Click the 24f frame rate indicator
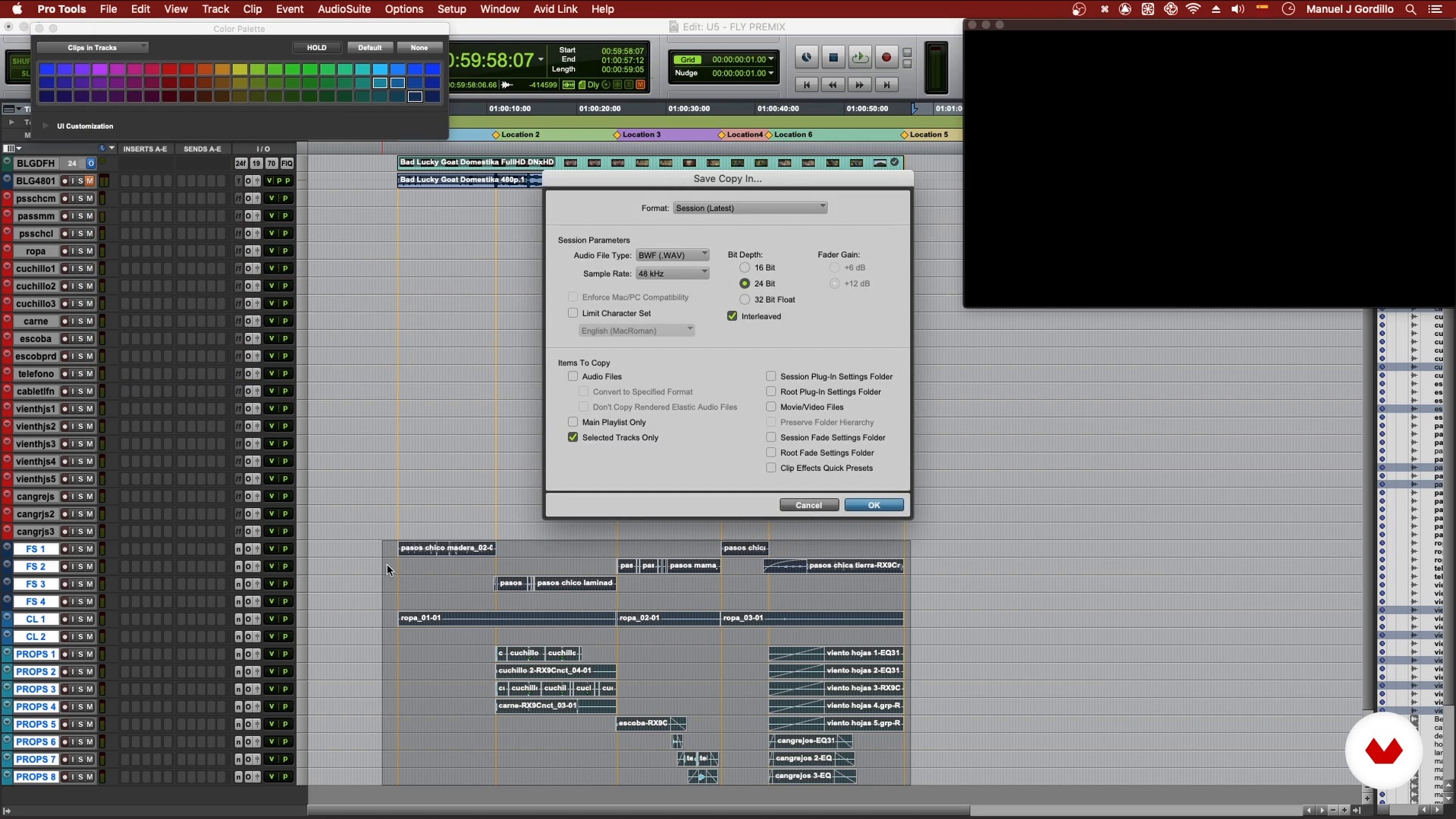The image size is (1456, 819). point(240,164)
